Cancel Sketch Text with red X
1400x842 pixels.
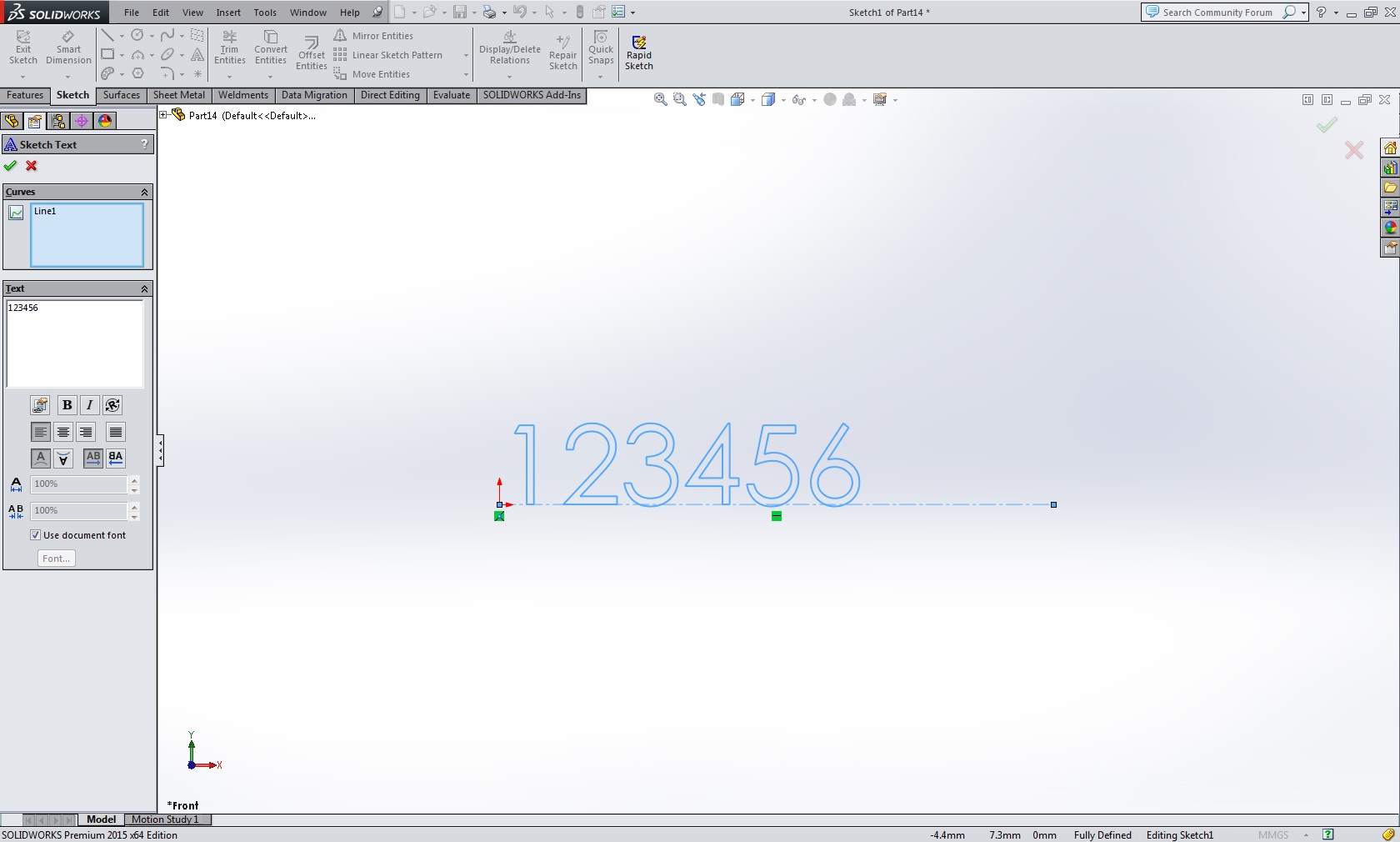32,166
